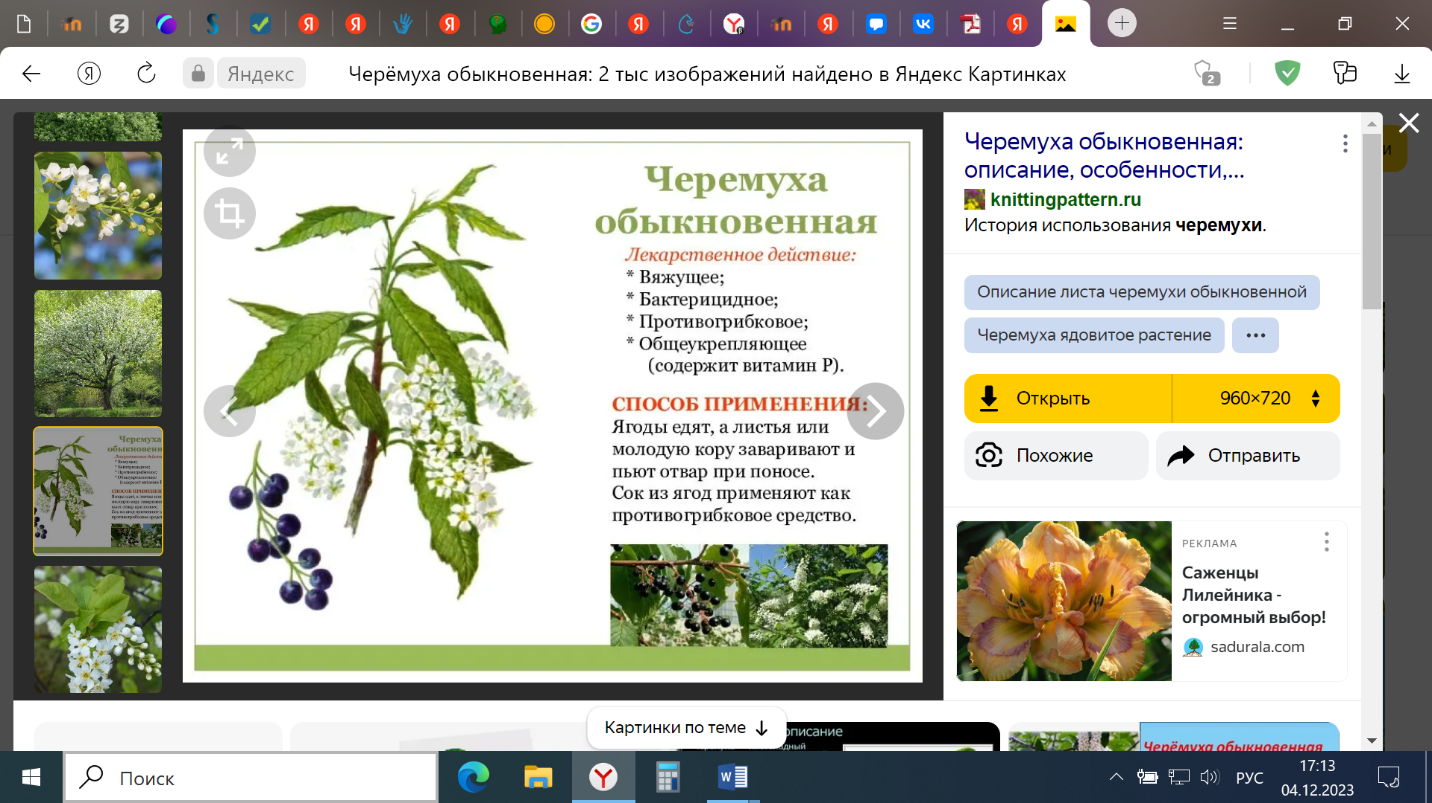Image resolution: width=1432 pixels, height=803 pixels.
Task: Switch to the PDF document tab
Action: 970,24
